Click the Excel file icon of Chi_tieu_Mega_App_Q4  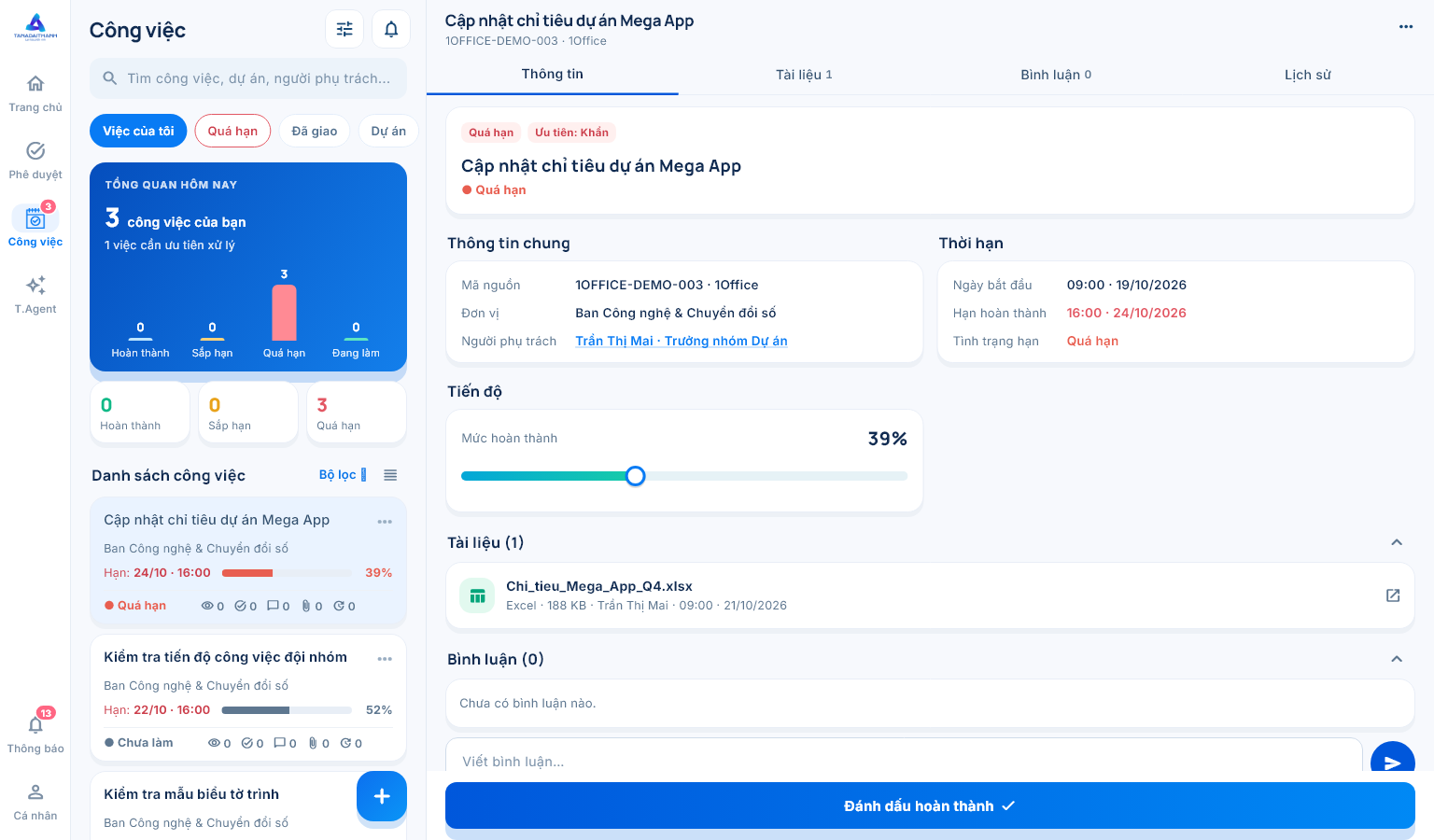(477, 595)
